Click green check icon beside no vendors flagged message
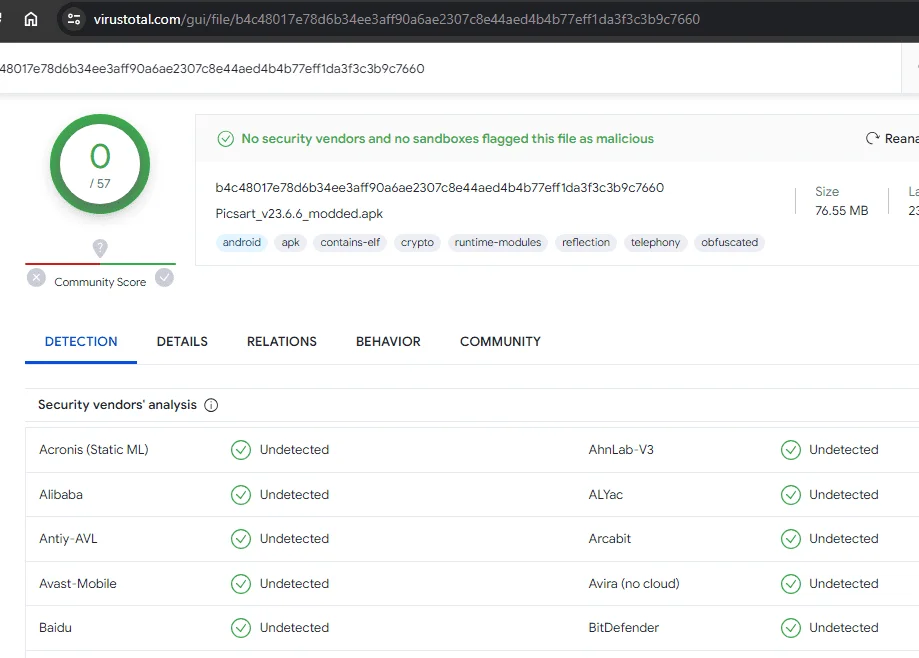 [226, 139]
